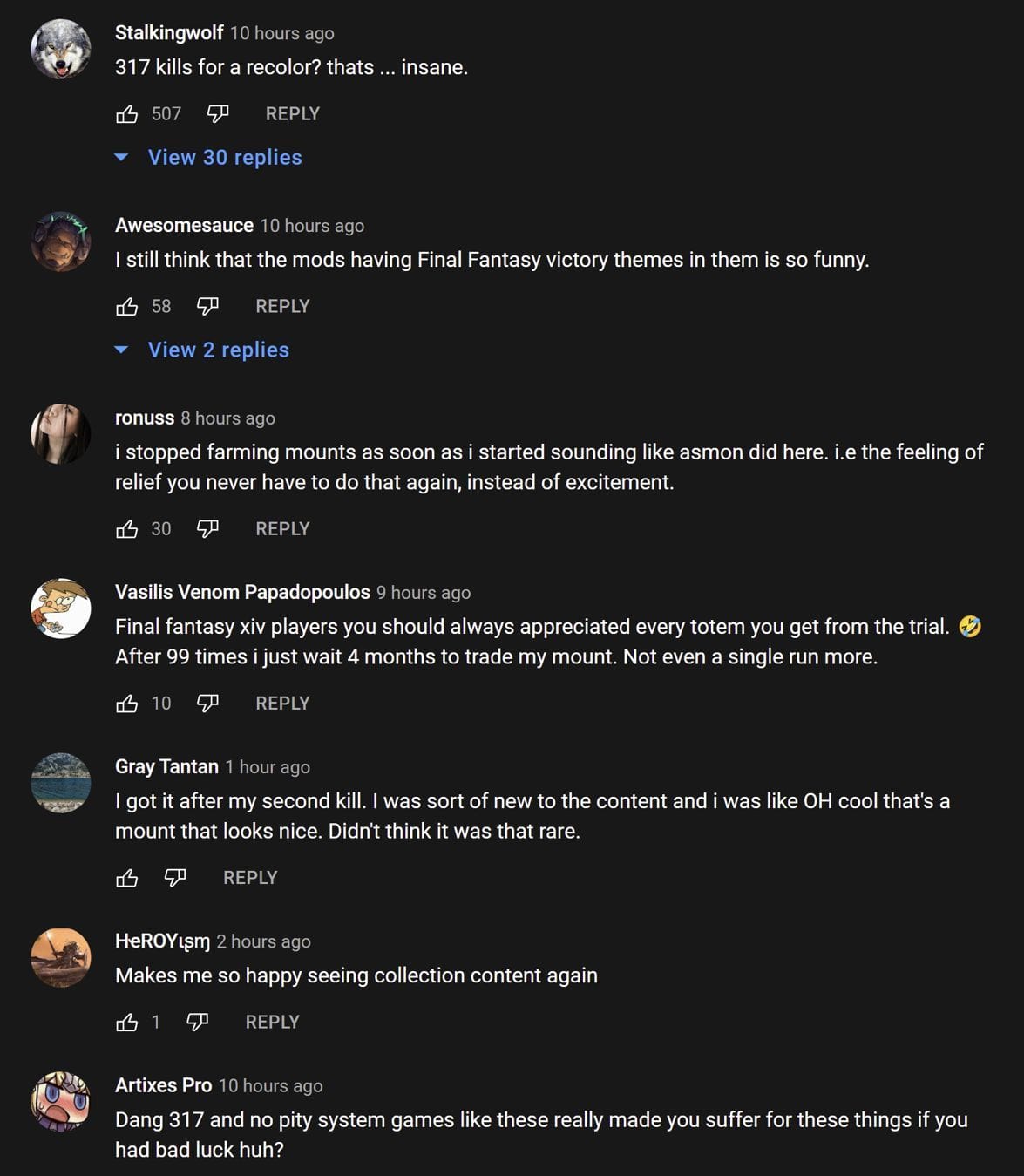This screenshot has height=1176, width=1024.
Task: Dislike Awesomesauce's comment
Action: coord(207,307)
